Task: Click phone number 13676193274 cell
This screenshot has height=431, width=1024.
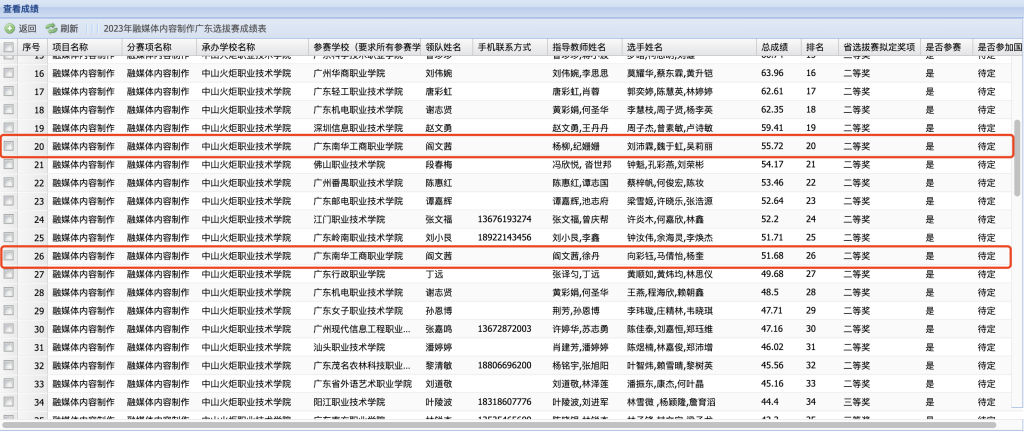Action: tap(505, 219)
